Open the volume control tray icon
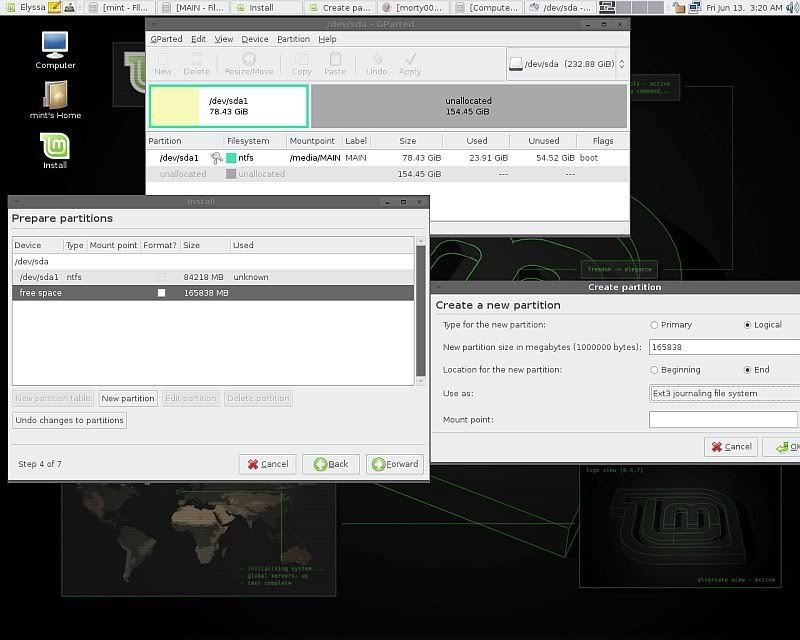The width and height of the screenshot is (800, 640). tap(792, 7)
